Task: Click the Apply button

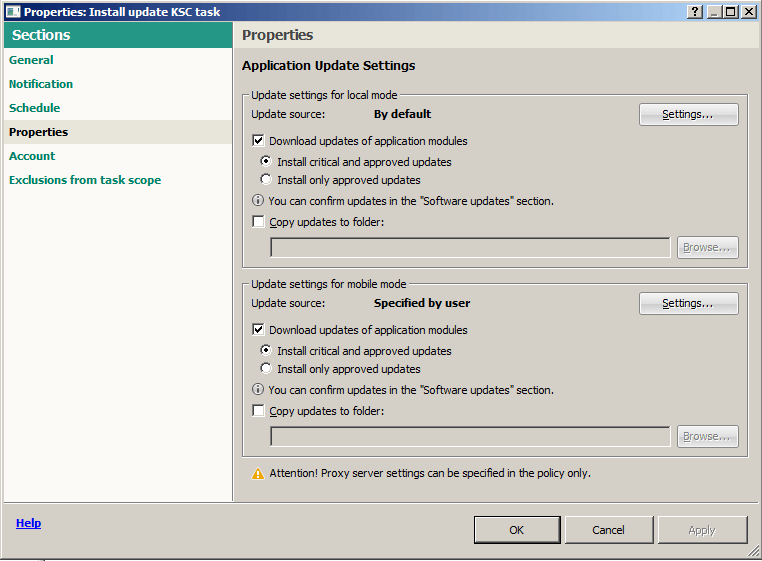Action: click(x=702, y=530)
